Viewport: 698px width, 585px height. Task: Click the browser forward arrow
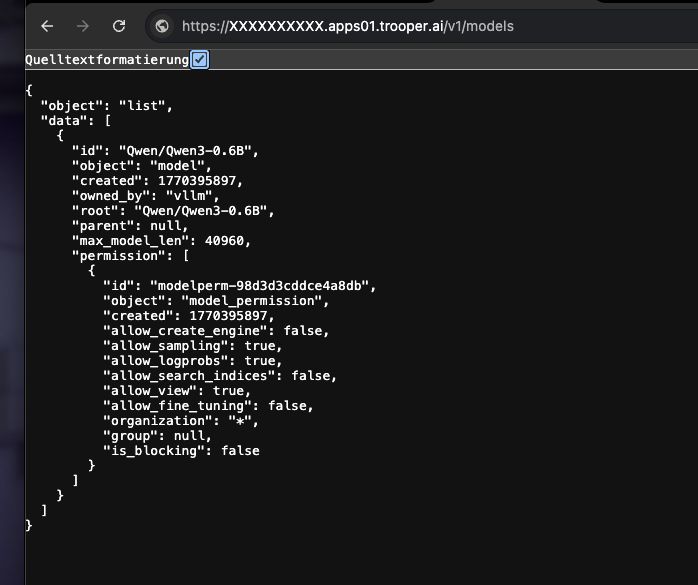coord(84,26)
